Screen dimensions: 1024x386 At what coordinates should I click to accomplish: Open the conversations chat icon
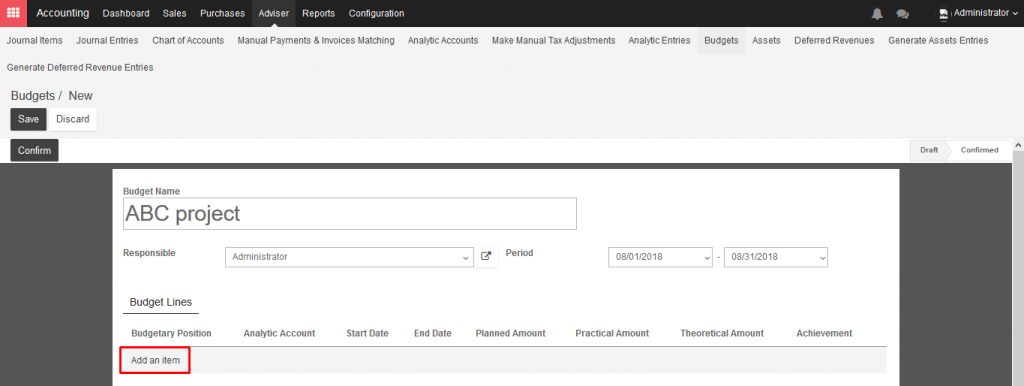coord(903,13)
